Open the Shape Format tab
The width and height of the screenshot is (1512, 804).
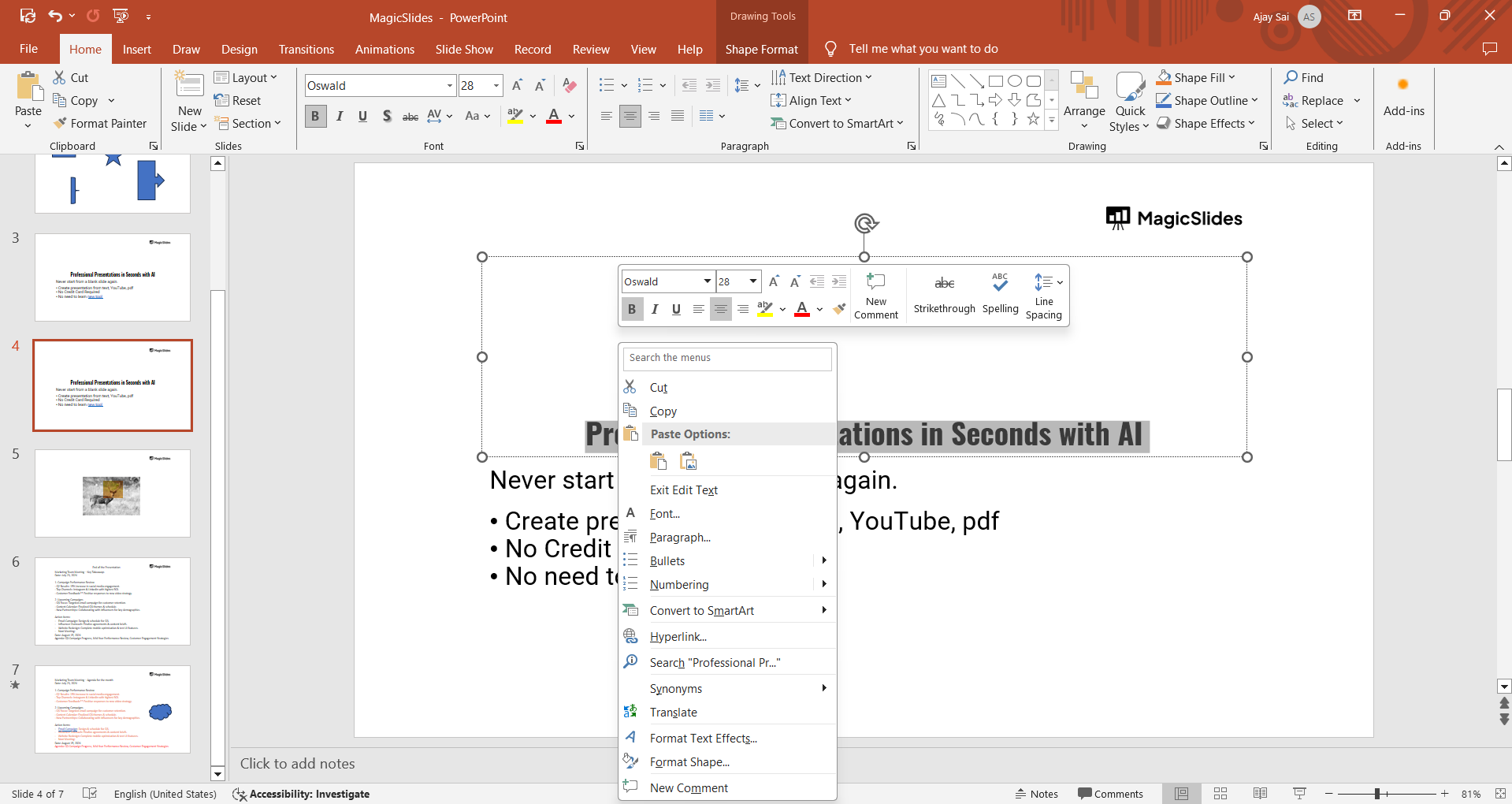point(762,49)
